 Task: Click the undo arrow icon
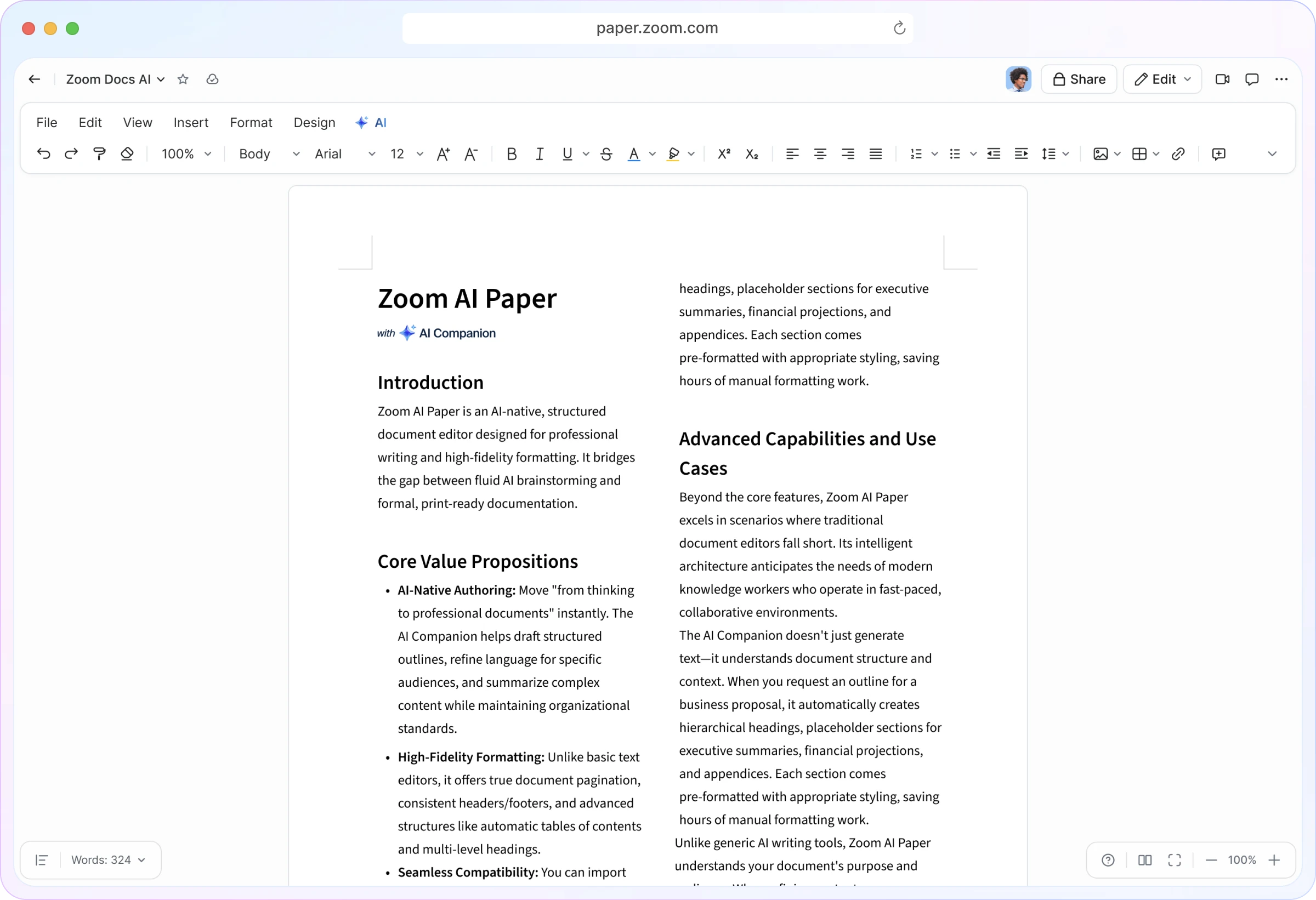(44, 154)
